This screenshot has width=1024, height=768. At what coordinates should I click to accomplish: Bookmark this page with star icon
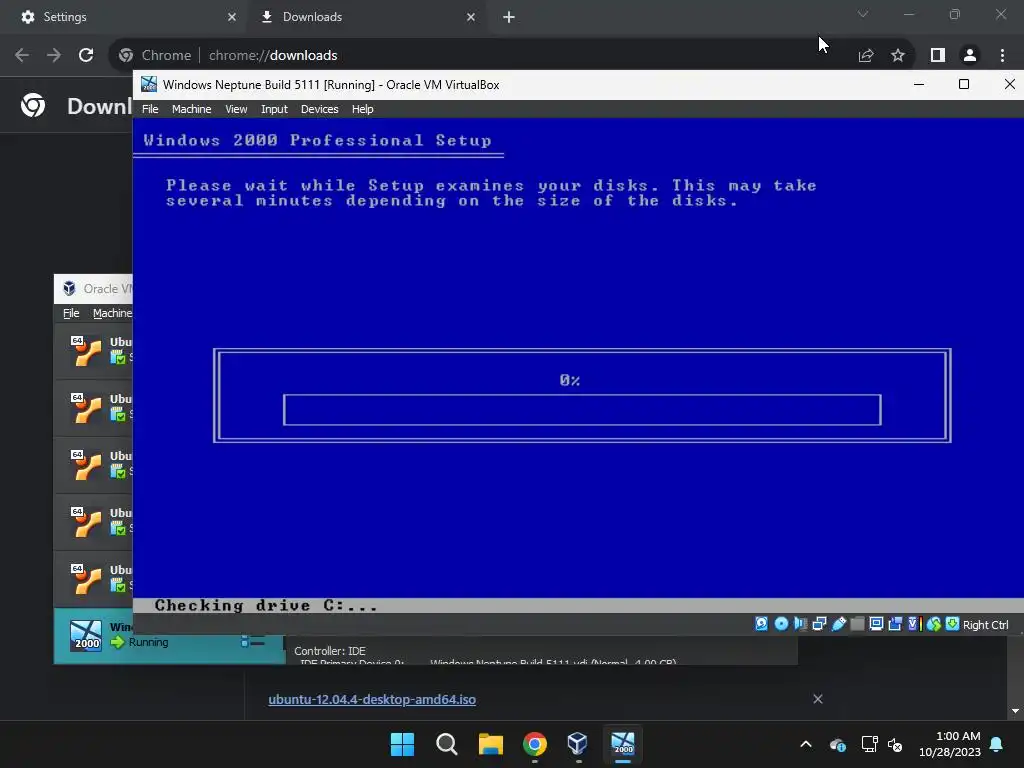coord(898,56)
